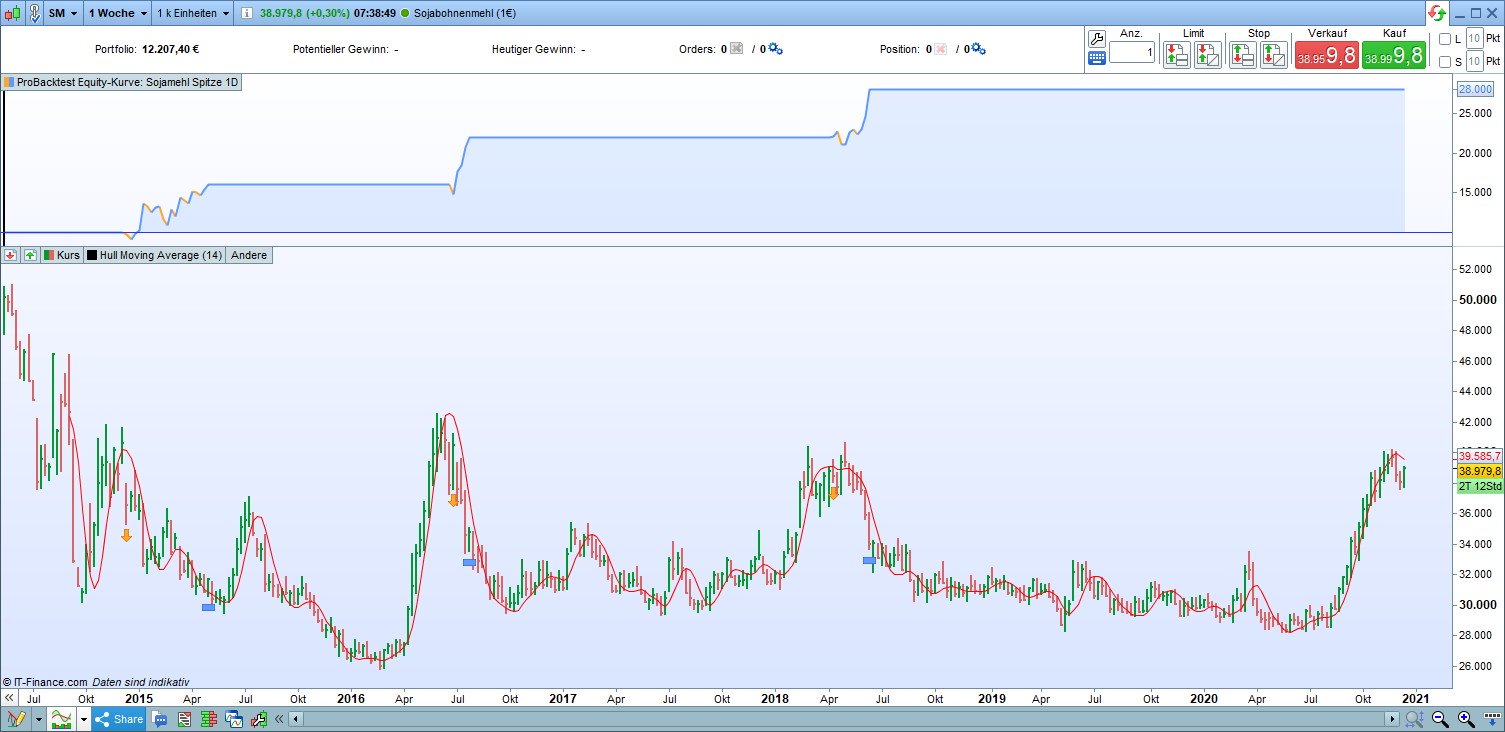Expand the drawing tools dropdown arrow
Viewport: 1505px width, 732px height.
39,719
